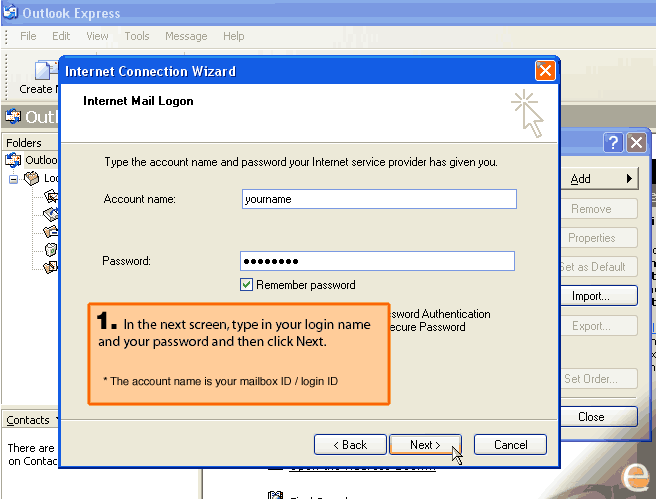The width and height of the screenshot is (657, 500).
Task: Select the Sent Items folder icon
Action: point(51,231)
